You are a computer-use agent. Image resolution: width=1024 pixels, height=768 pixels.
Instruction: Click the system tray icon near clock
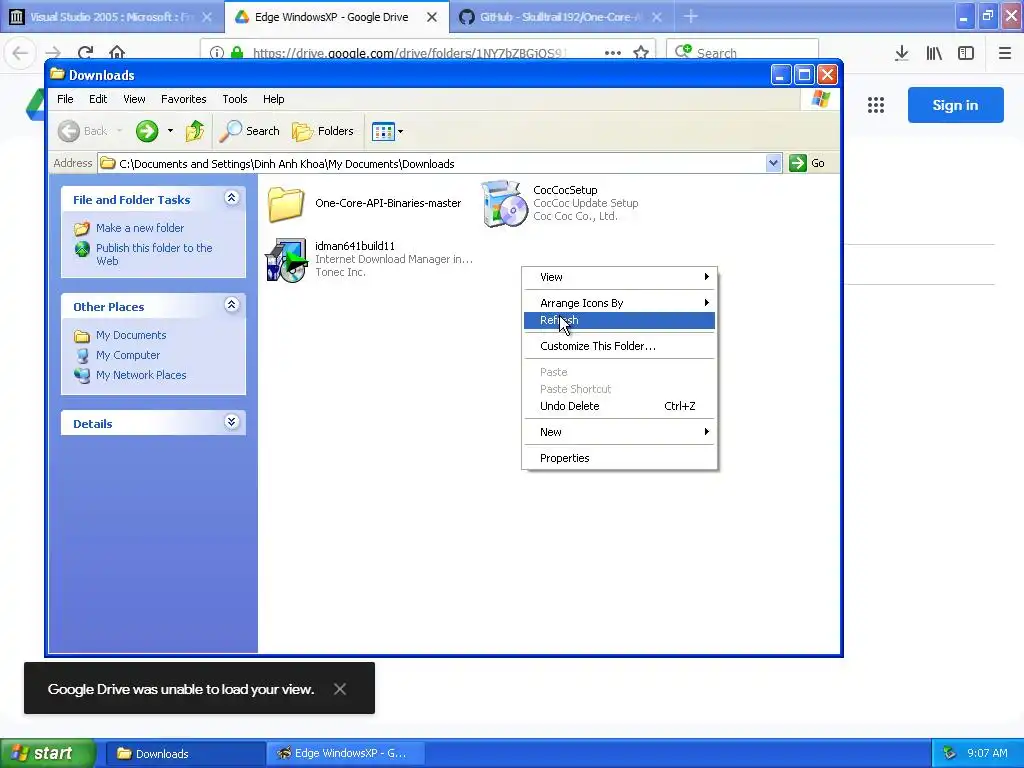coord(950,754)
